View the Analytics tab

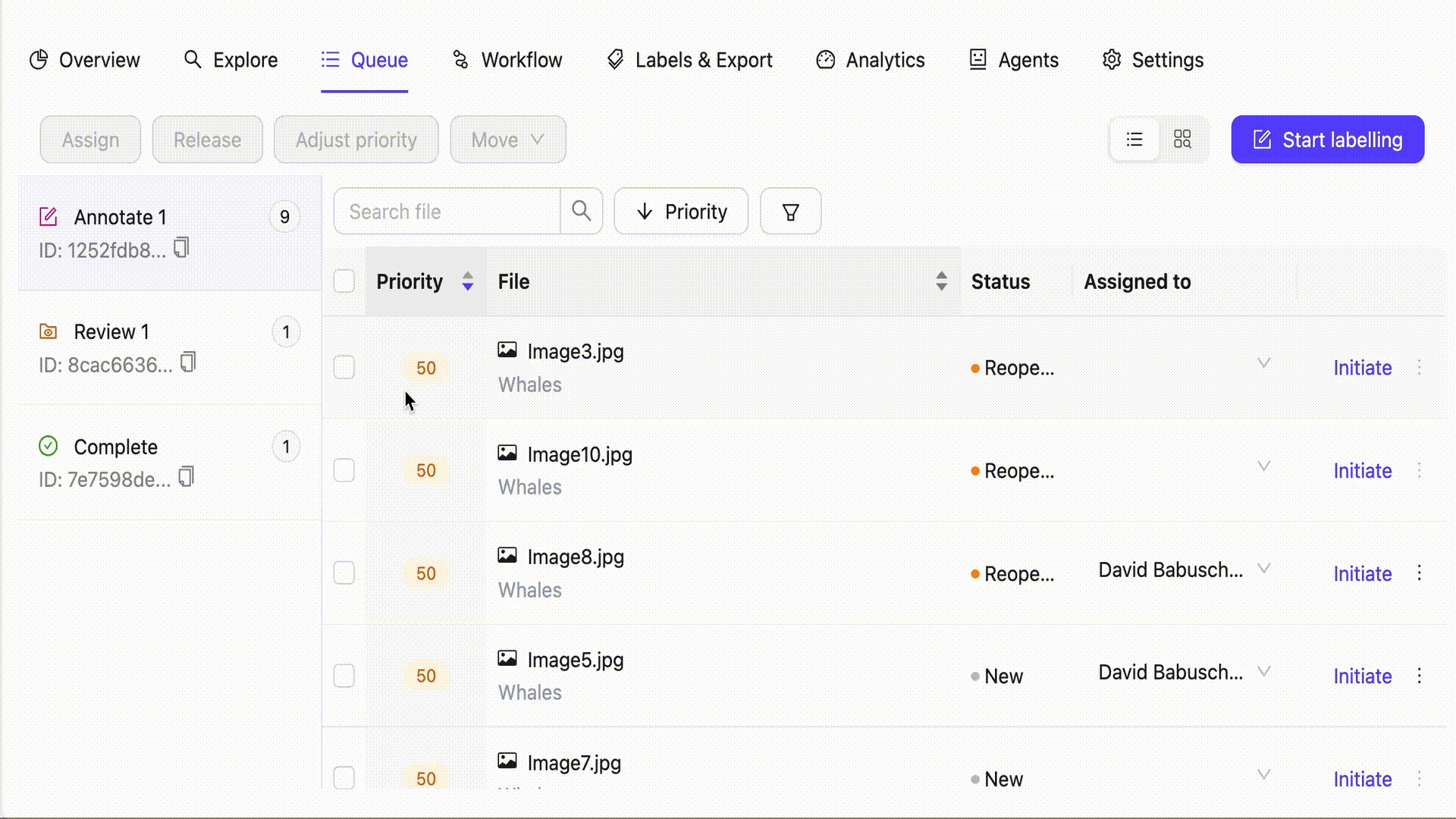(870, 60)
